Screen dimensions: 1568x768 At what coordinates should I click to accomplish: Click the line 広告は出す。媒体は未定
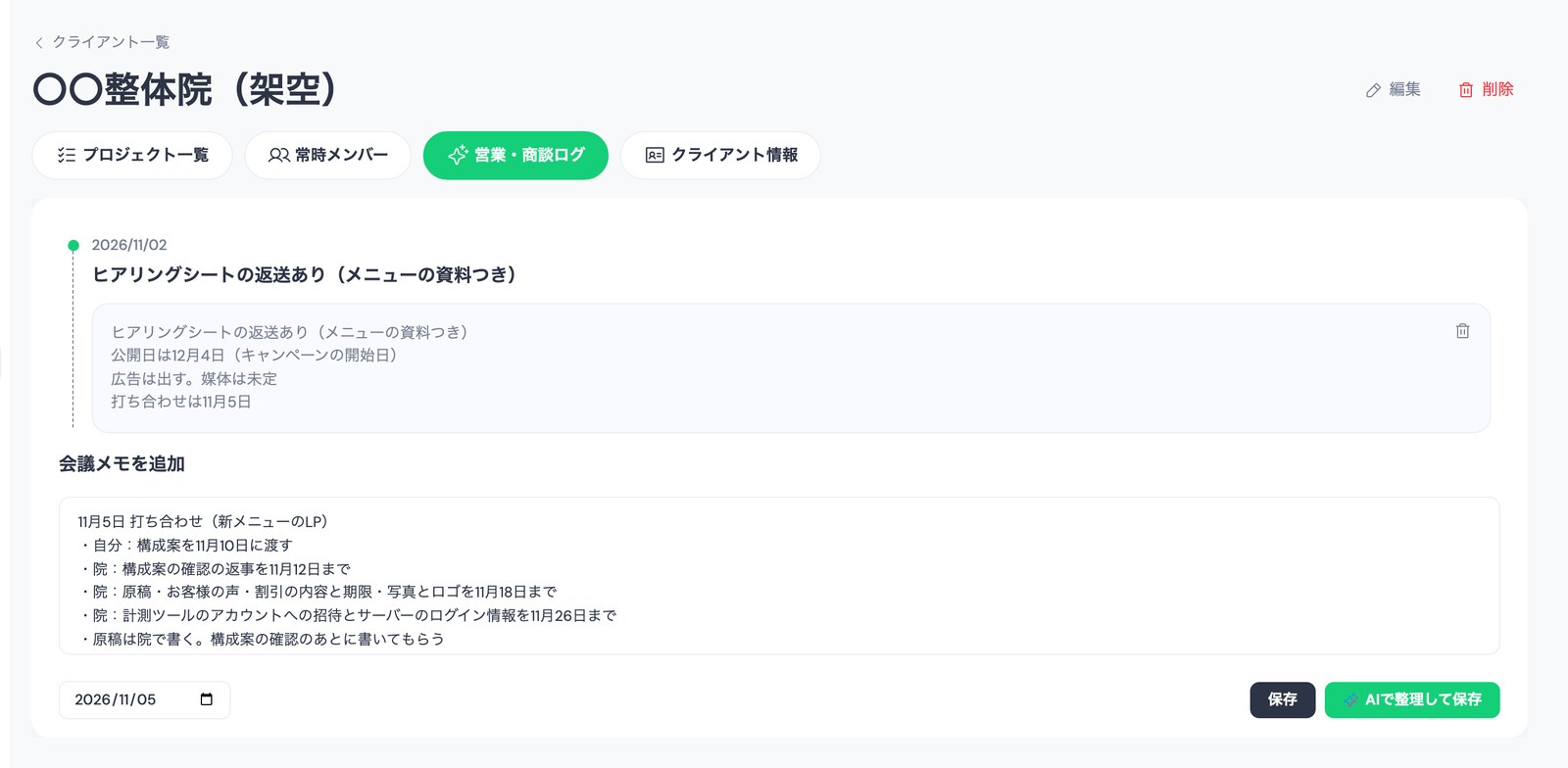pyautogui.click(x=194, y=378)
